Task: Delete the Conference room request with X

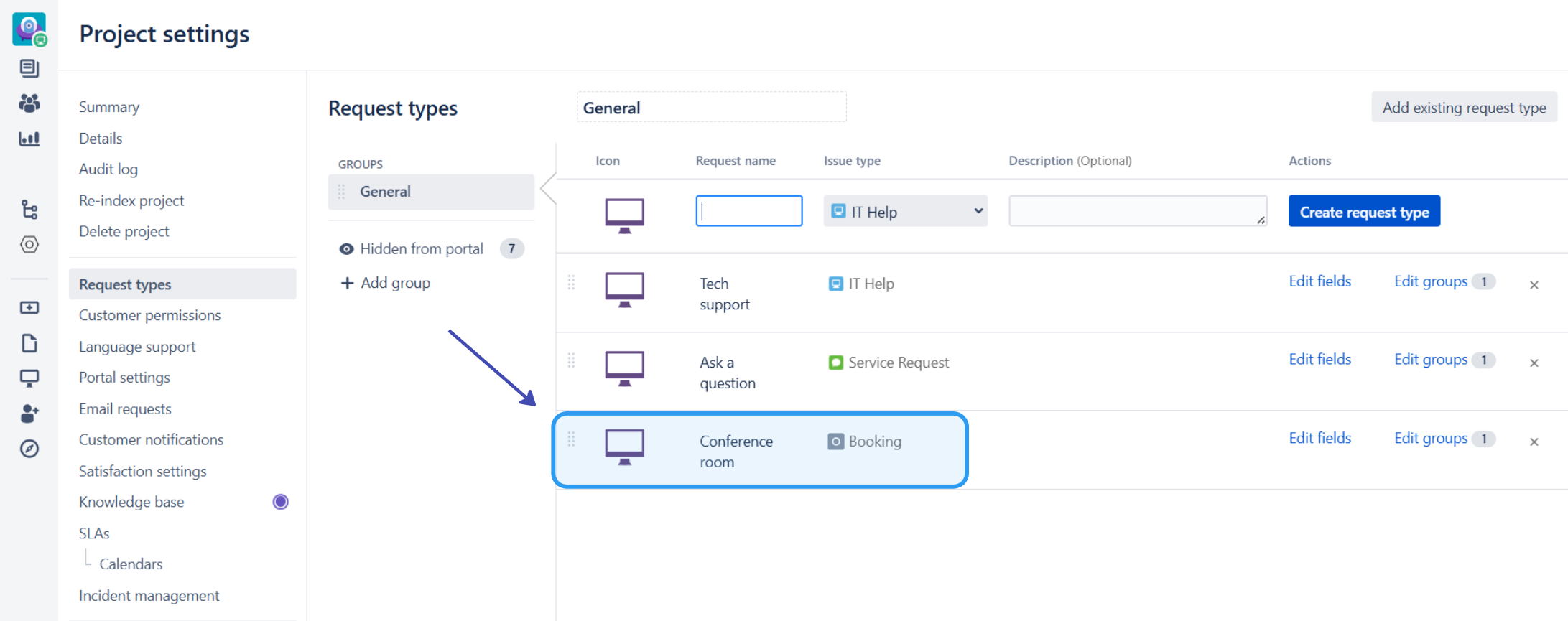Action: [1534, 442]
